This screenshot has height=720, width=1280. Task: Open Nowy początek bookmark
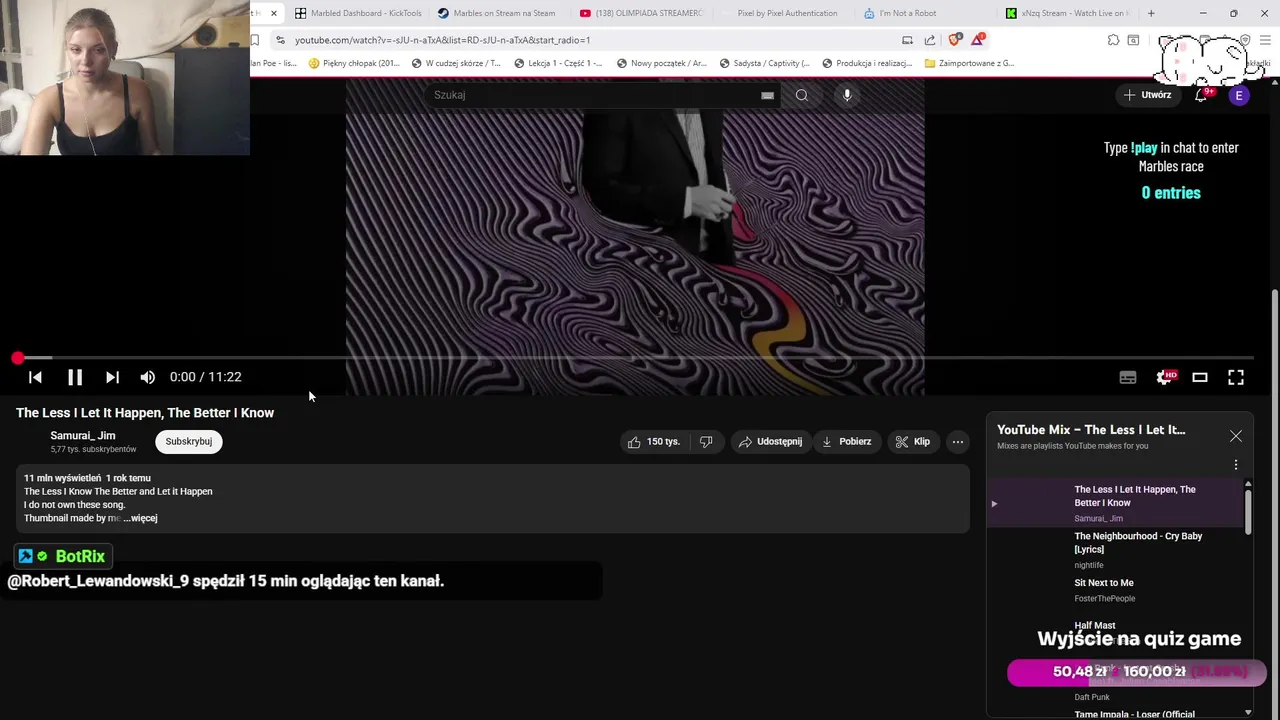click(661, 63)
